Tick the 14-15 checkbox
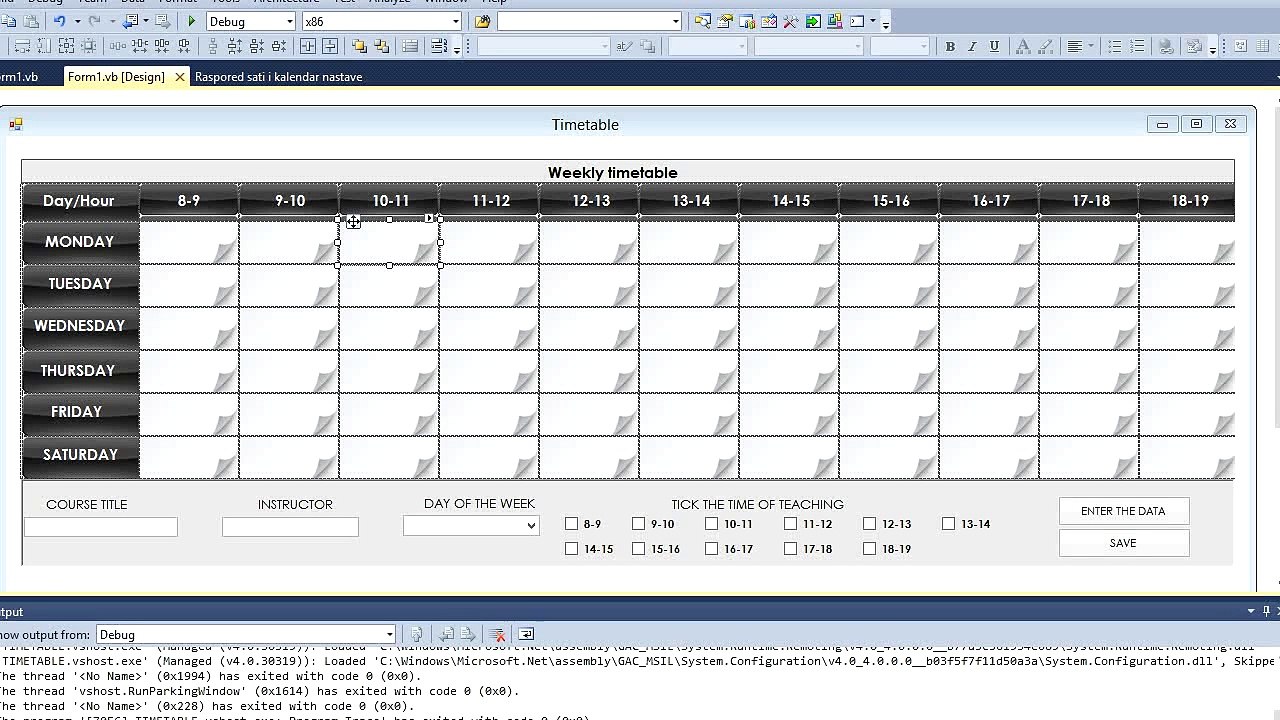1280x720 pixels. pos(572,548)
